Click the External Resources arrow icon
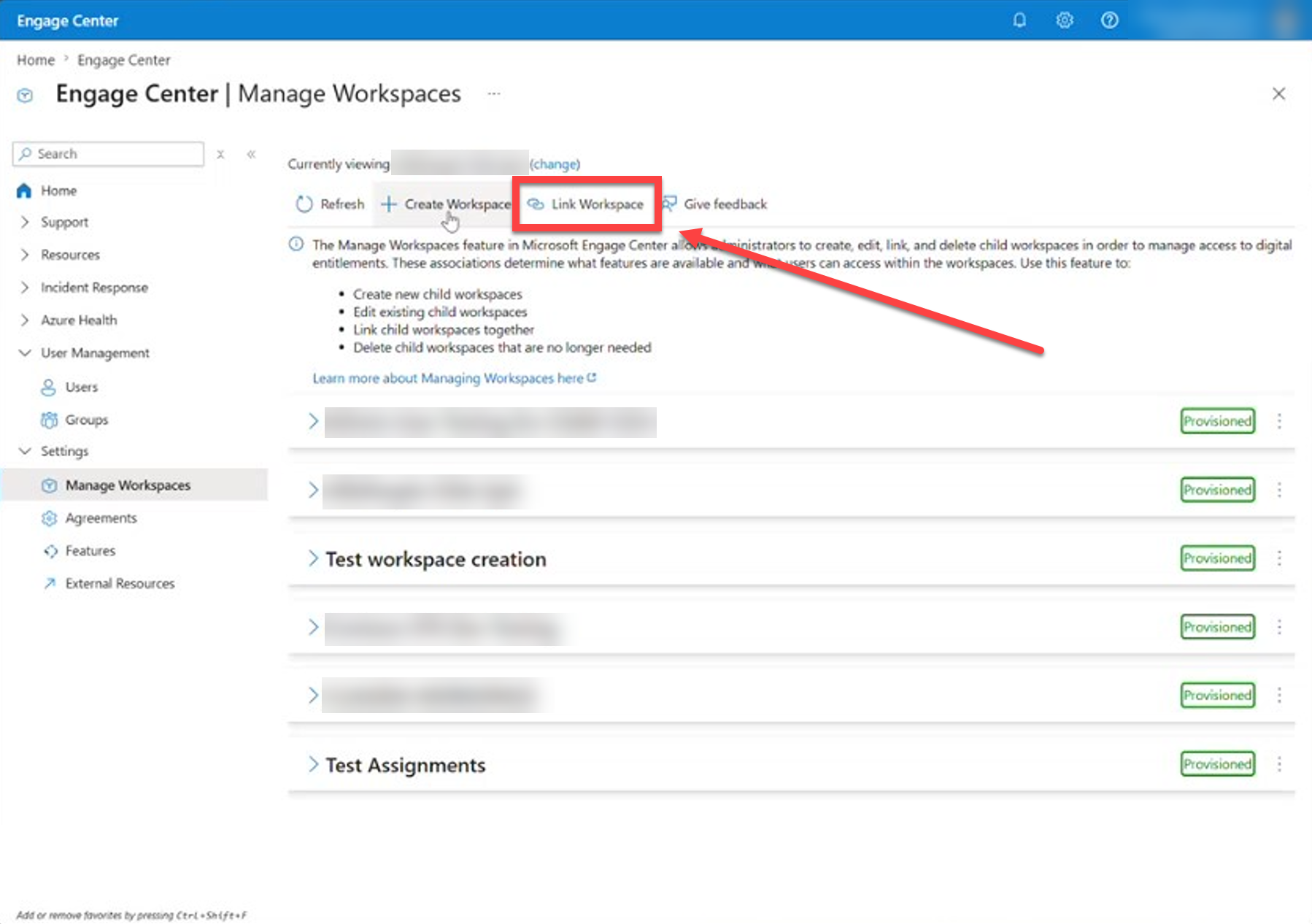This screenshot has height=924, width=1312. (50, 583)
